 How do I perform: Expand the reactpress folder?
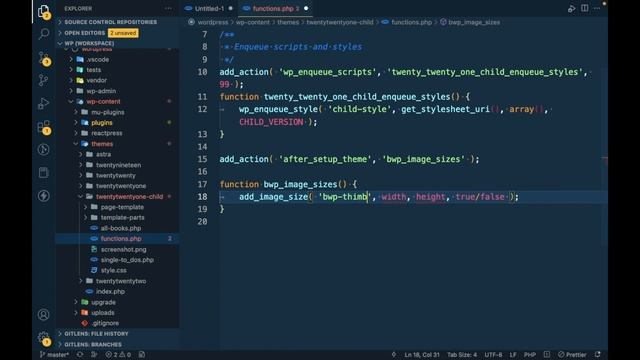[x=107, y=133]
